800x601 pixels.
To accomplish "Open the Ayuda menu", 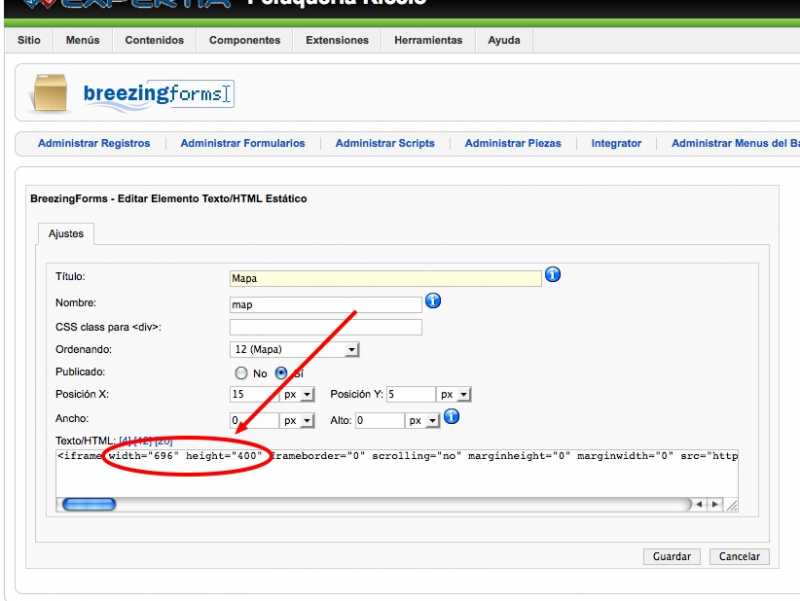I will 504,40.
